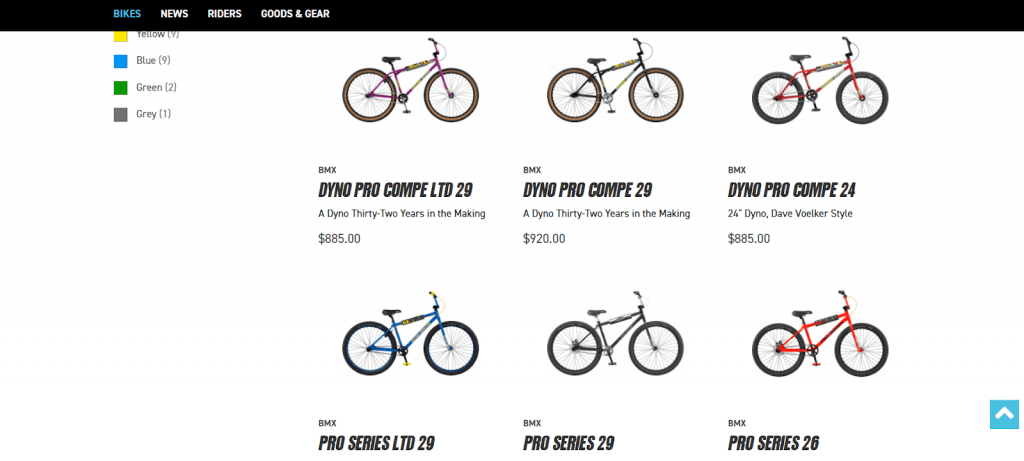
Task: Open GOODS & GEAR navigation link
Action: (295, 14)
